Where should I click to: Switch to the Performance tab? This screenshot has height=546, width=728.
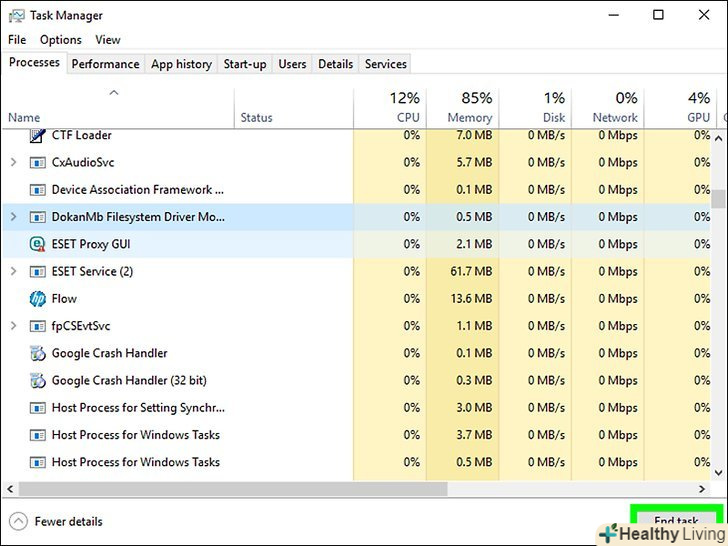coord(105,64)
